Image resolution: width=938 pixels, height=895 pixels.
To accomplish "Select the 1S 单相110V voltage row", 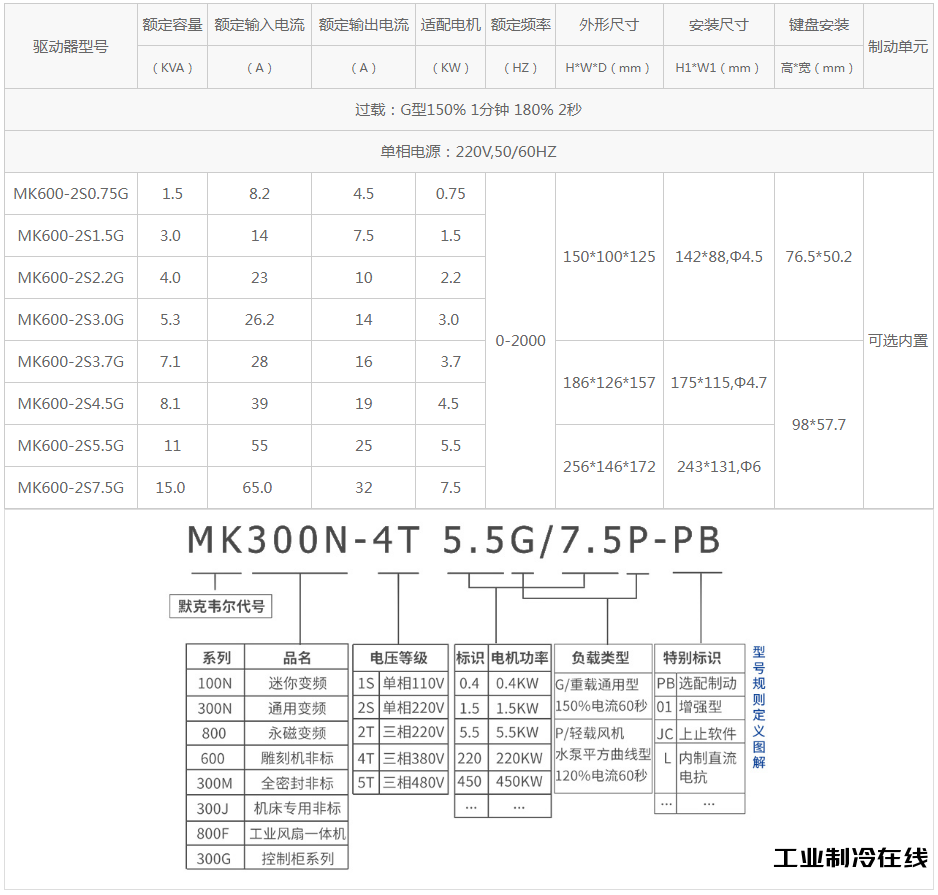I will tap(400, 683).
